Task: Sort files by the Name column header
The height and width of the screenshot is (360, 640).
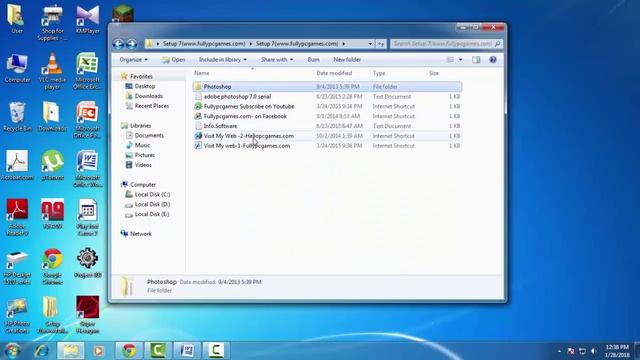Action: tap(202, 73)
